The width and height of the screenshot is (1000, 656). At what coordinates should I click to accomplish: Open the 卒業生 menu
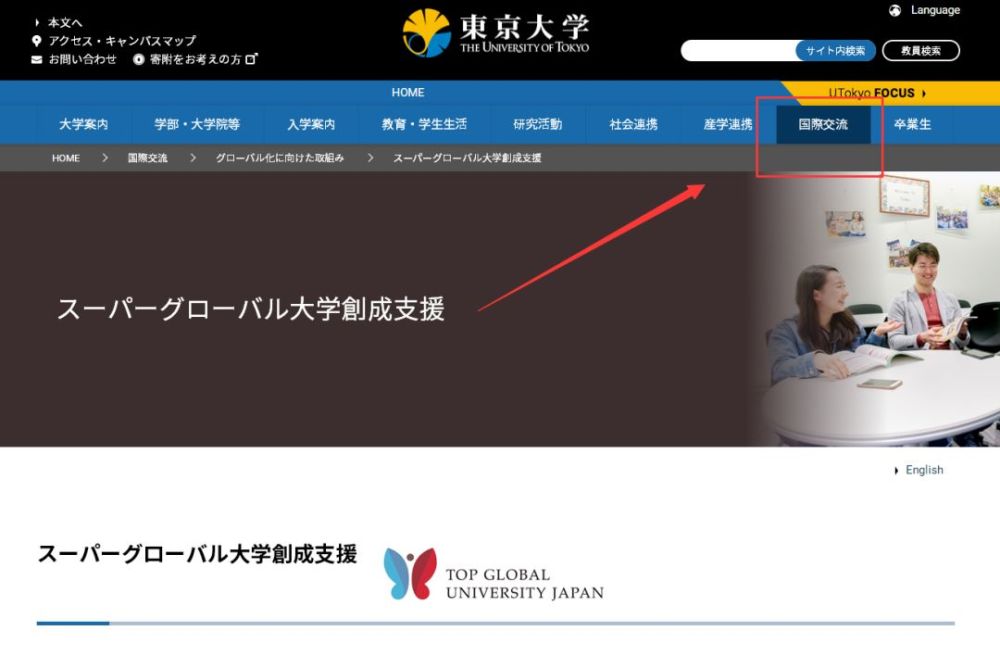(912, 124)
